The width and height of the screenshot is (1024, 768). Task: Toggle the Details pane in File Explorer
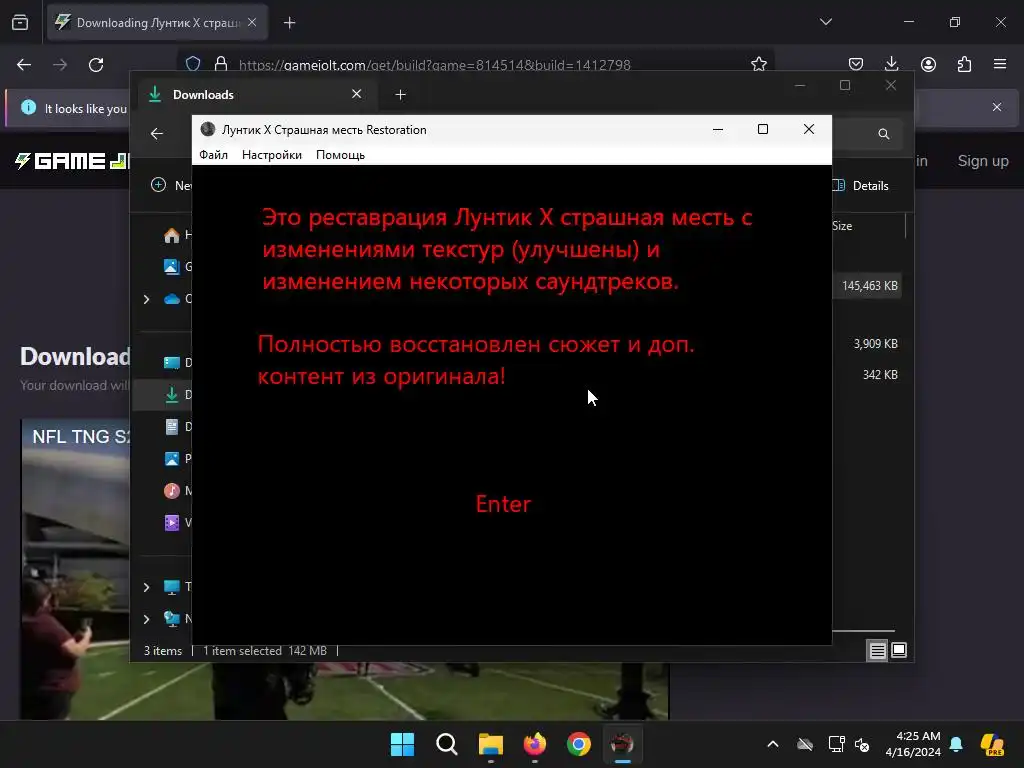(x=861, y=185)
